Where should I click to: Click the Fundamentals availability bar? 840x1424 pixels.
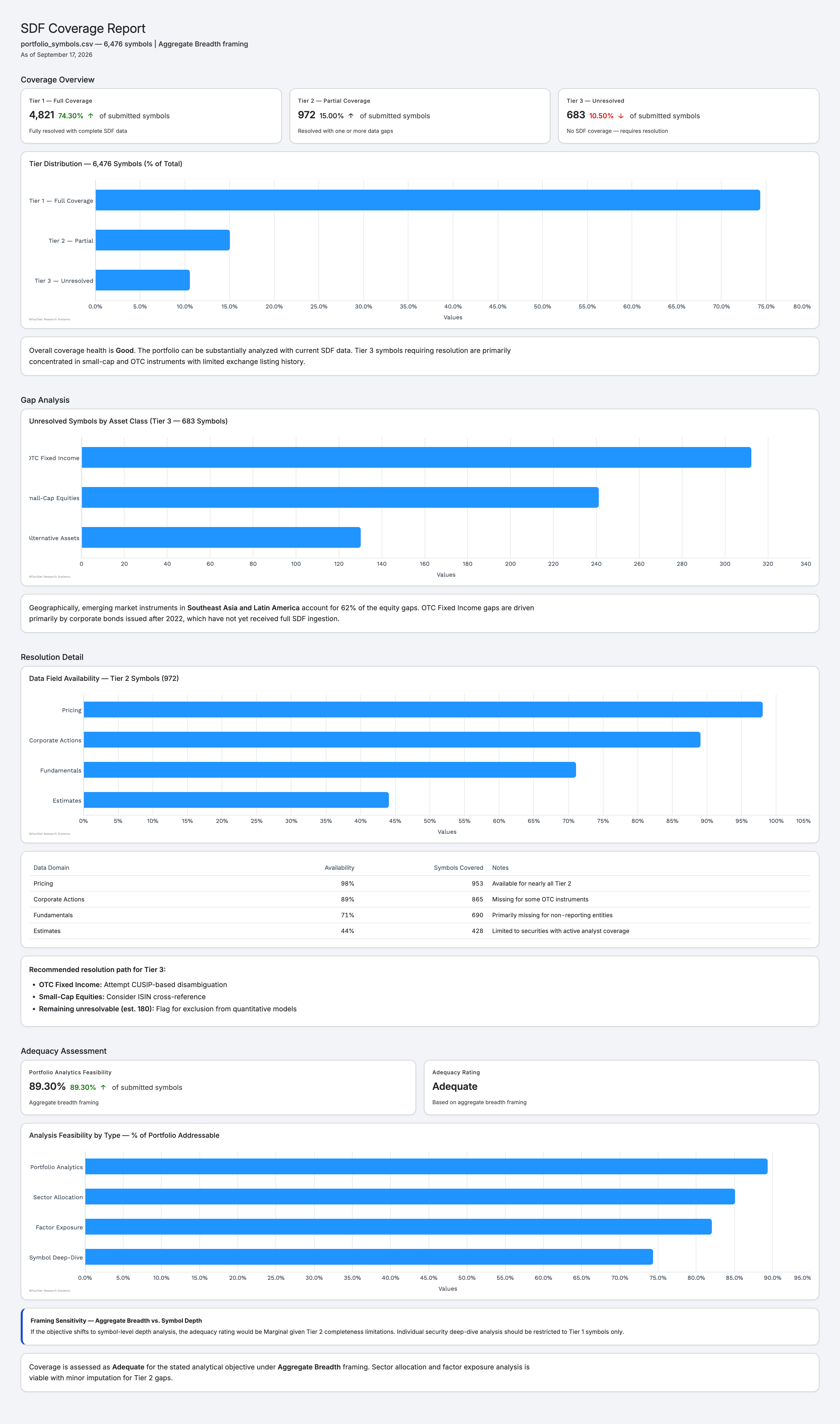(x=329, y=770)
